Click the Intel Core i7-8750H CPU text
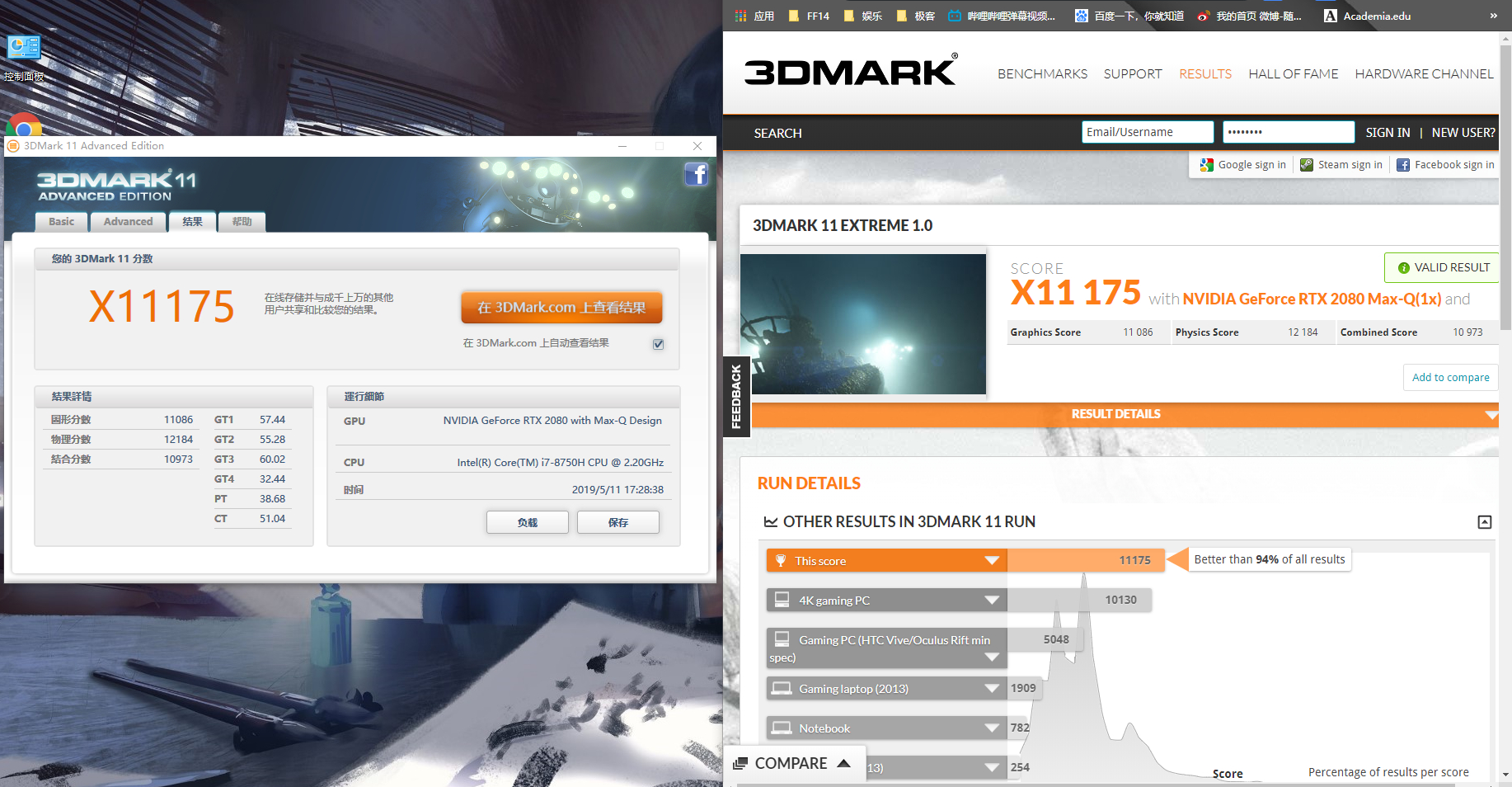This screenshot has height=787, width=1512. click(561, 463)
